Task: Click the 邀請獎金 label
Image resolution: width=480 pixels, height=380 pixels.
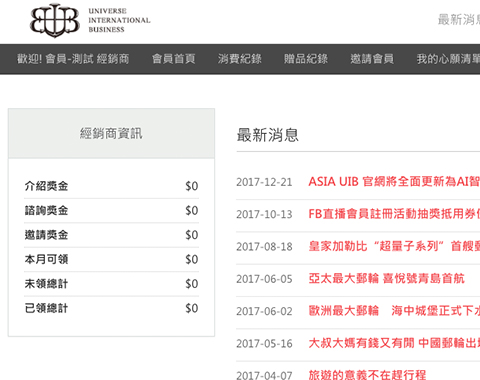Action: [46, 235]
